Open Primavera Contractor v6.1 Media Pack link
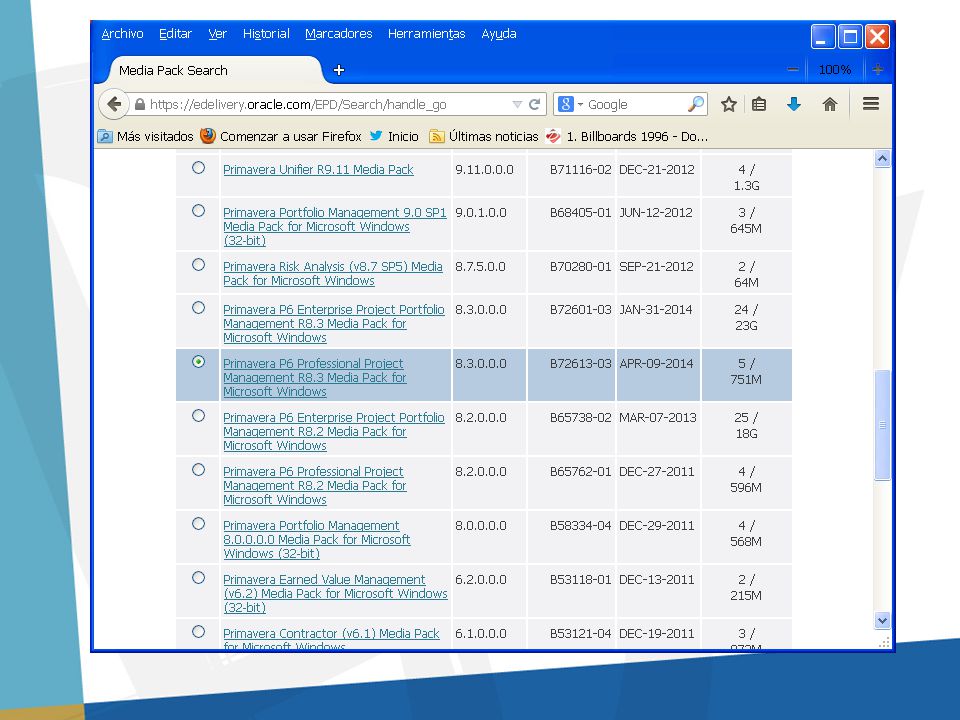The height and width of the screenshot is (720, 960). pos(331,639)
